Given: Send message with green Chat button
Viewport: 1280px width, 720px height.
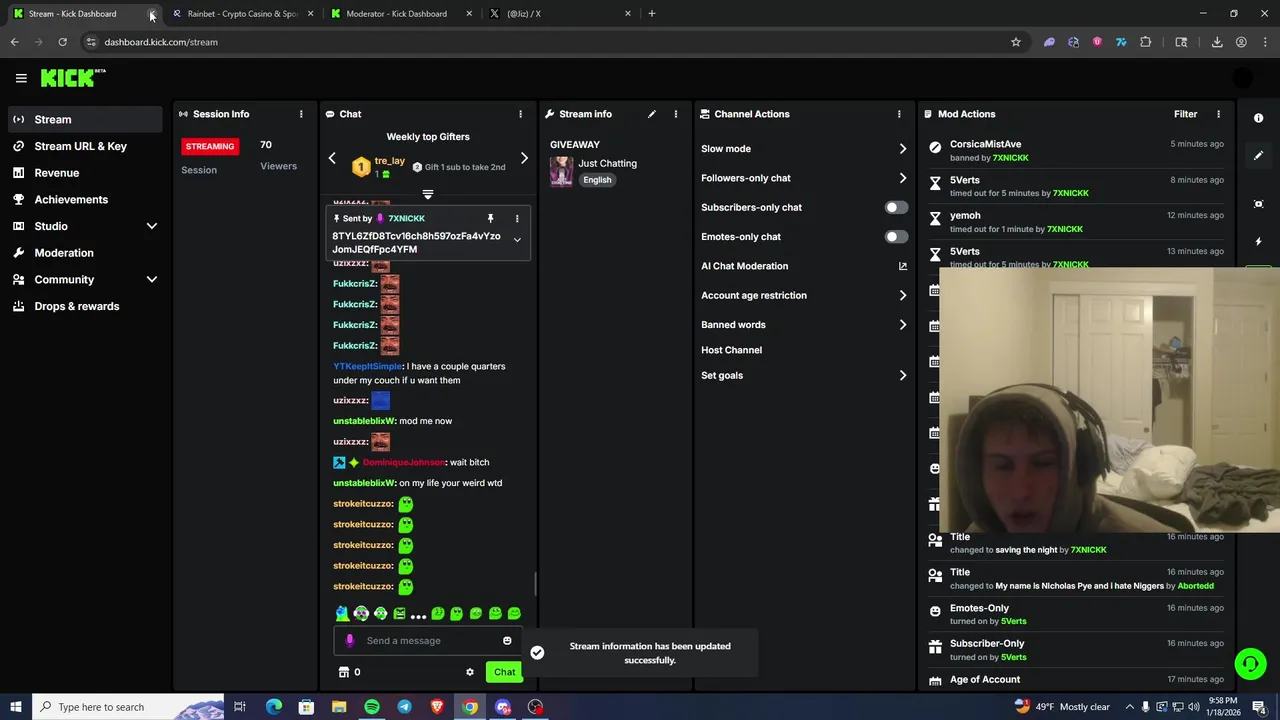Looking at the screenshot, I should (x=504, y=672).
